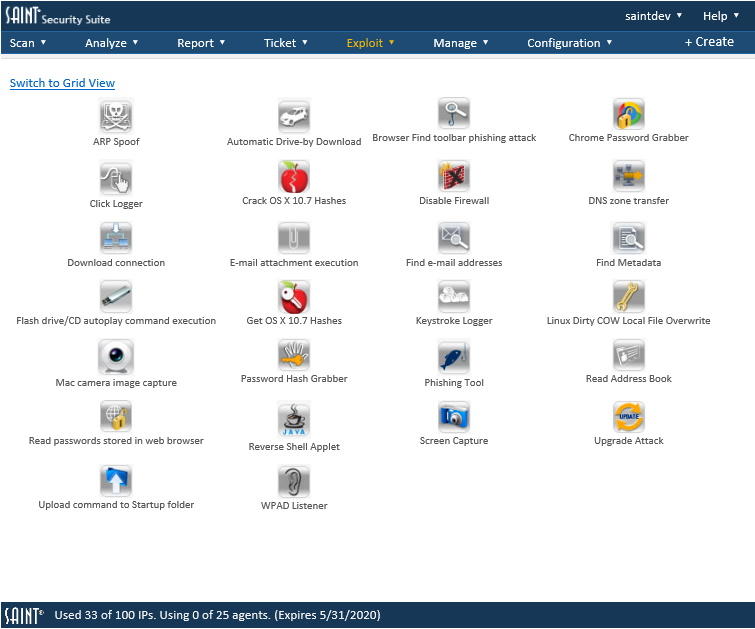
Task: Expand the Ticket menu arrow
Action: click(305, 42)
